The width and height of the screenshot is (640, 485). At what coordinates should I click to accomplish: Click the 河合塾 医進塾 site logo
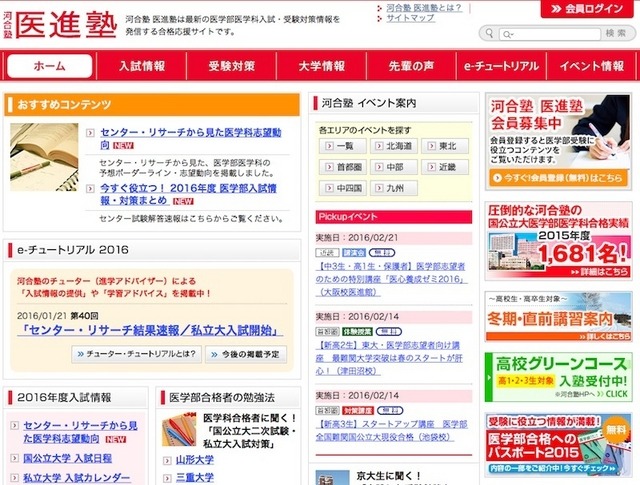[60, 25]
